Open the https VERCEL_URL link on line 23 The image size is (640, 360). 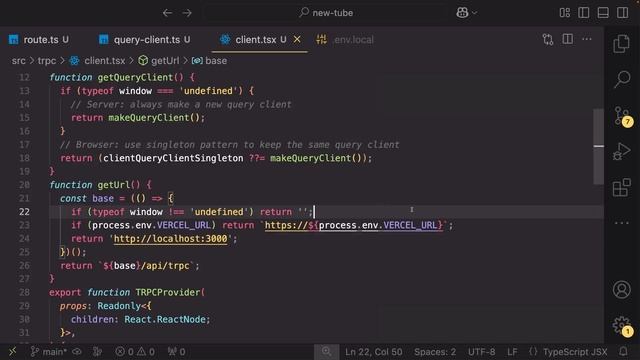point(353,225)
